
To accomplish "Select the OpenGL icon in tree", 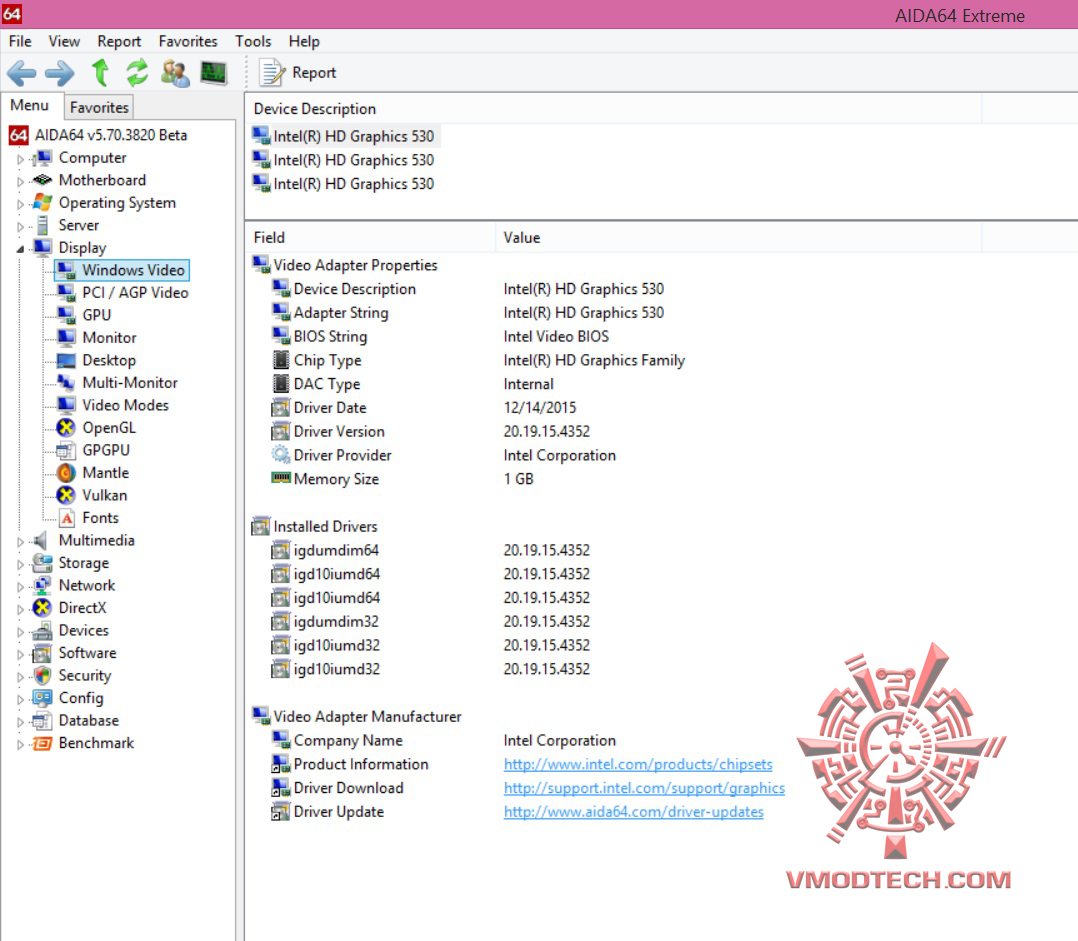I will [x=67, y=428].
